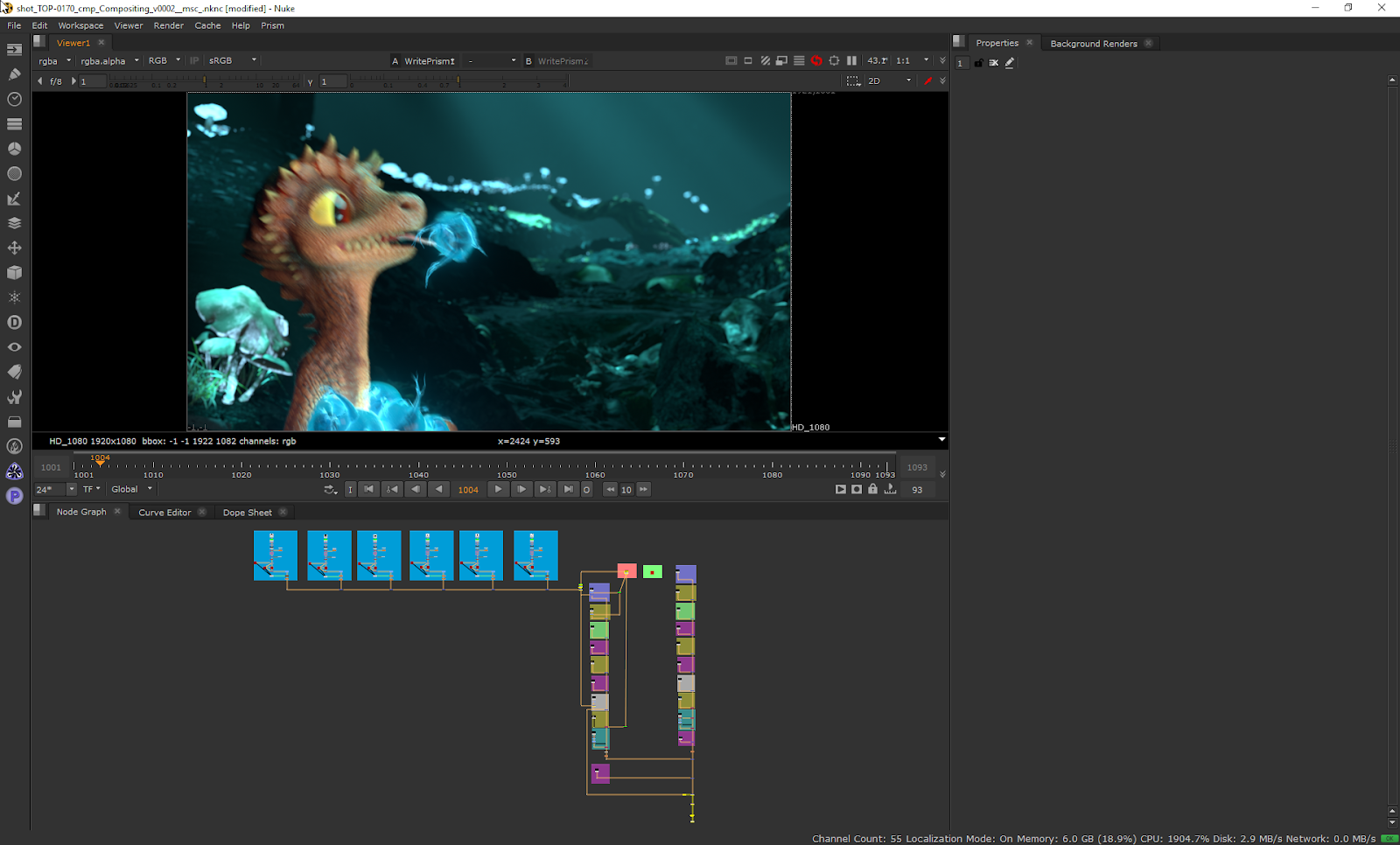Open the Merge nodes layers icon

[14, 223]
